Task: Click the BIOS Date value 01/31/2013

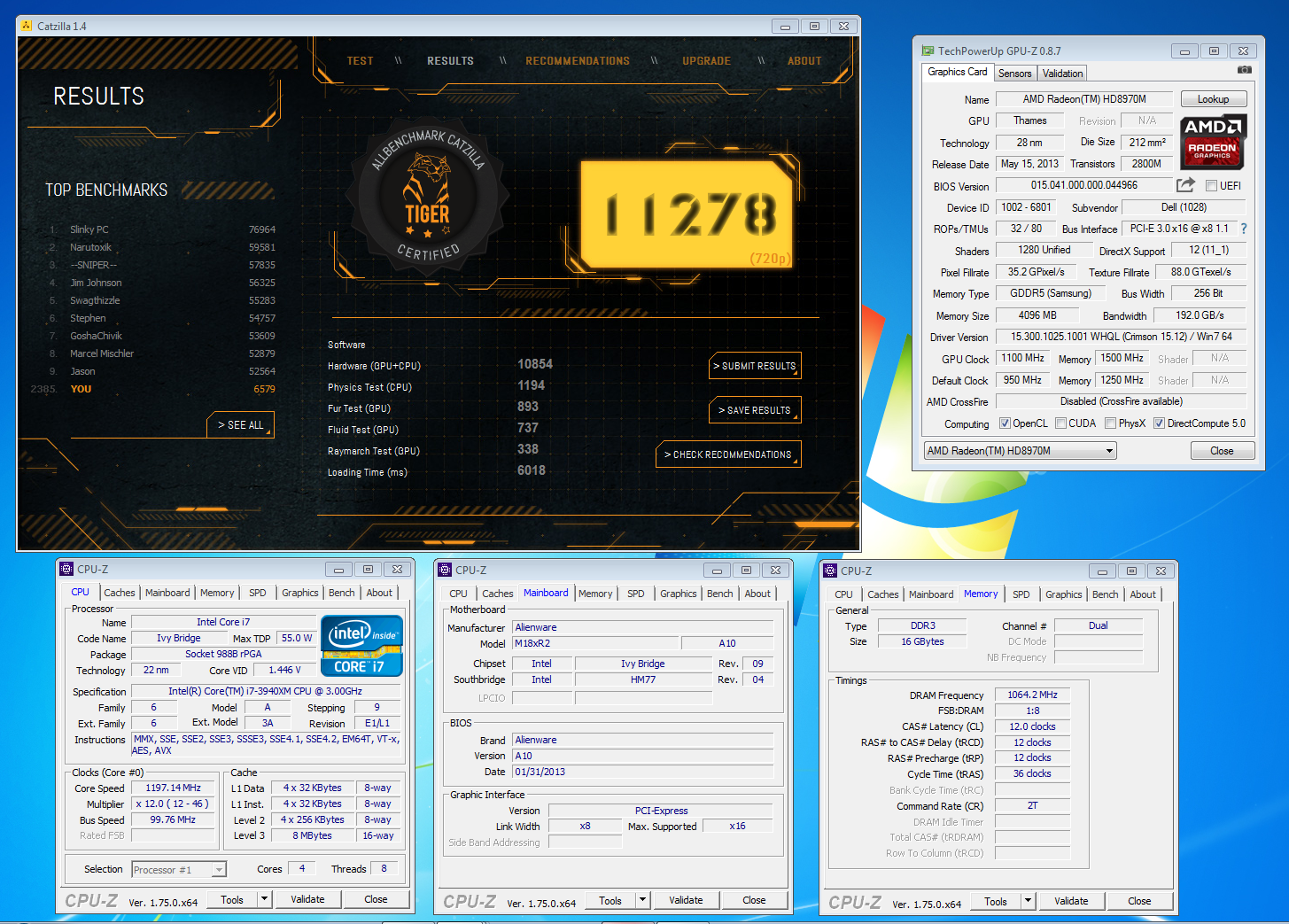Action: point(643,772)
